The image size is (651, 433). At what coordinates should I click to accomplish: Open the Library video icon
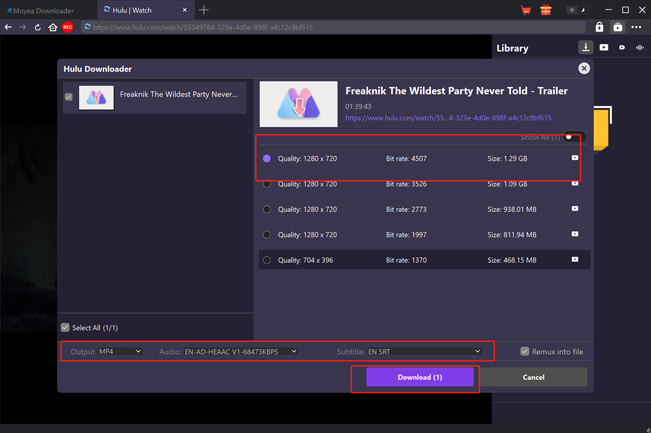[x=604, y=48]
